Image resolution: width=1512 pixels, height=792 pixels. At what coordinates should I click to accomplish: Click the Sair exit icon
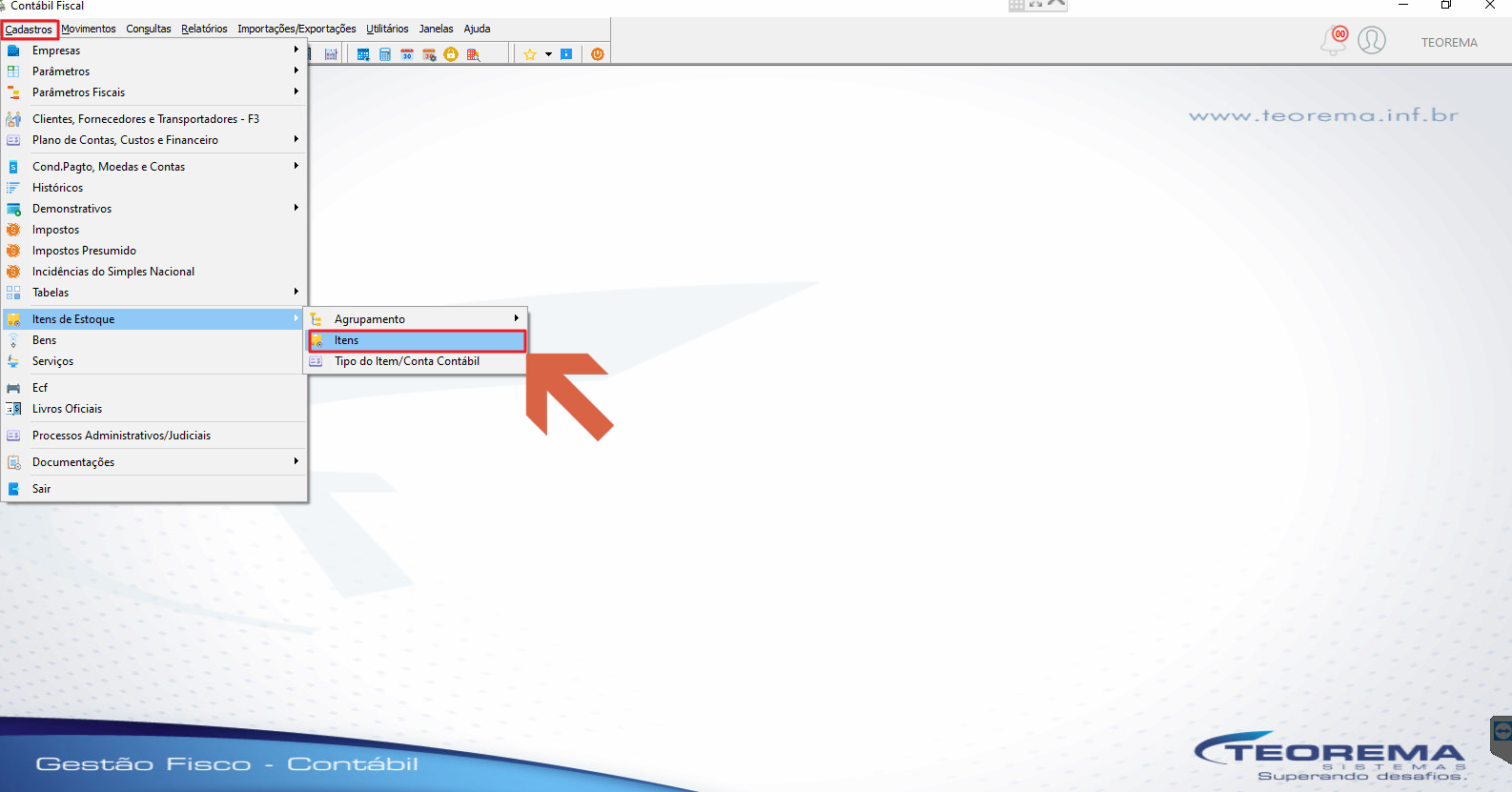[x=13, y=489]
